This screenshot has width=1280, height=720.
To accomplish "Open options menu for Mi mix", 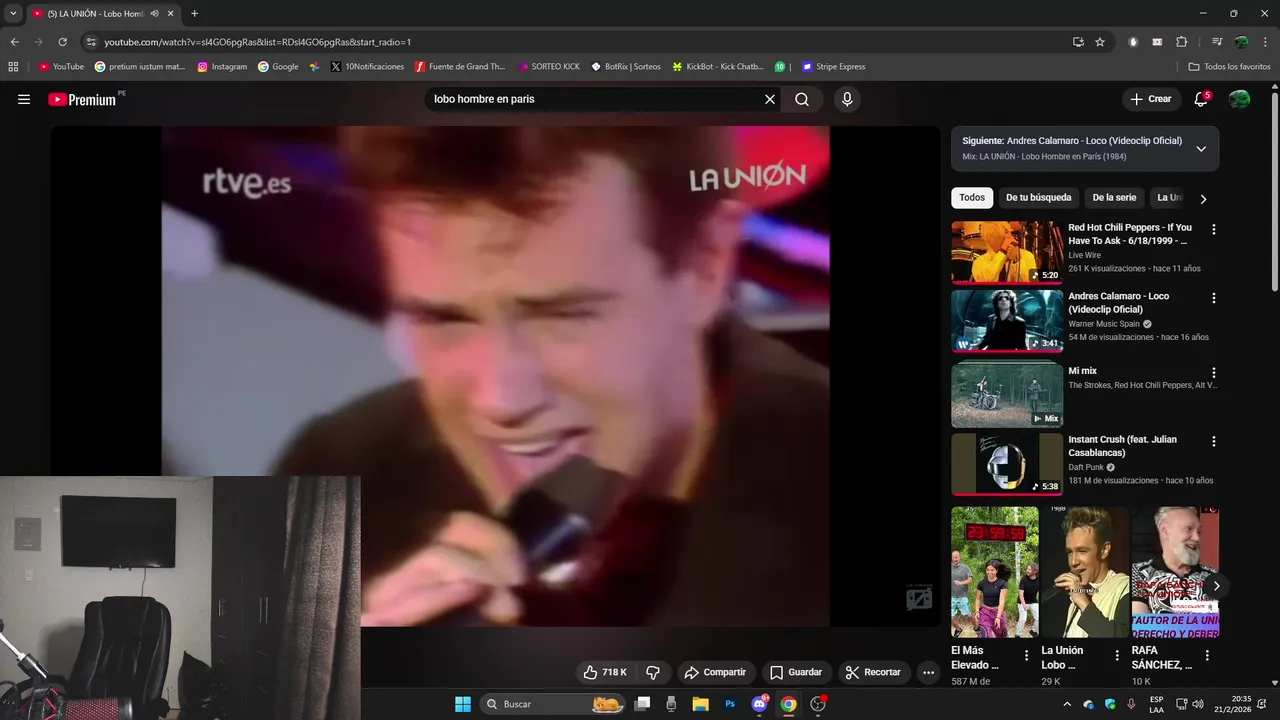I will pyautogui.click(x=1214, y=371).
